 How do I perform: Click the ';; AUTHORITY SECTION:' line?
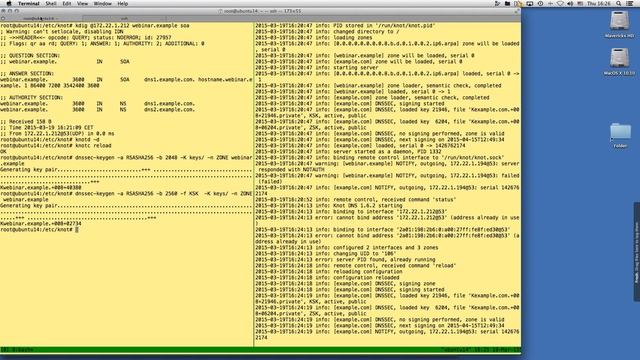[x=31, y=98]
